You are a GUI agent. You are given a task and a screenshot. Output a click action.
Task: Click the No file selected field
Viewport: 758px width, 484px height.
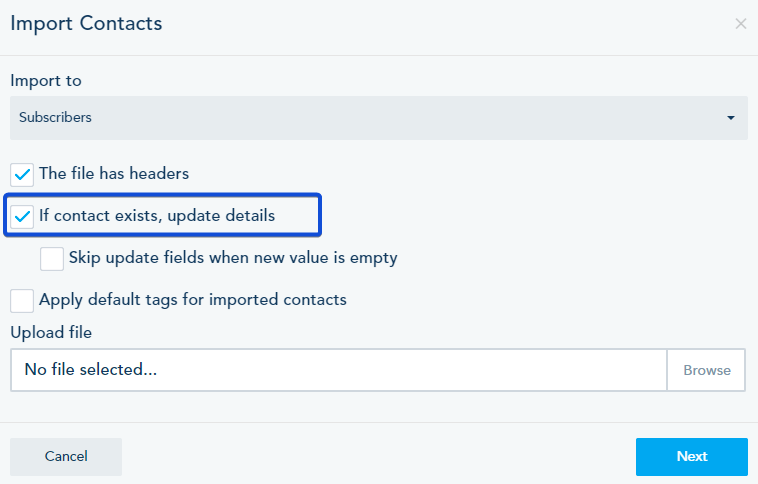pyautogui.click(x=338, y=370)
